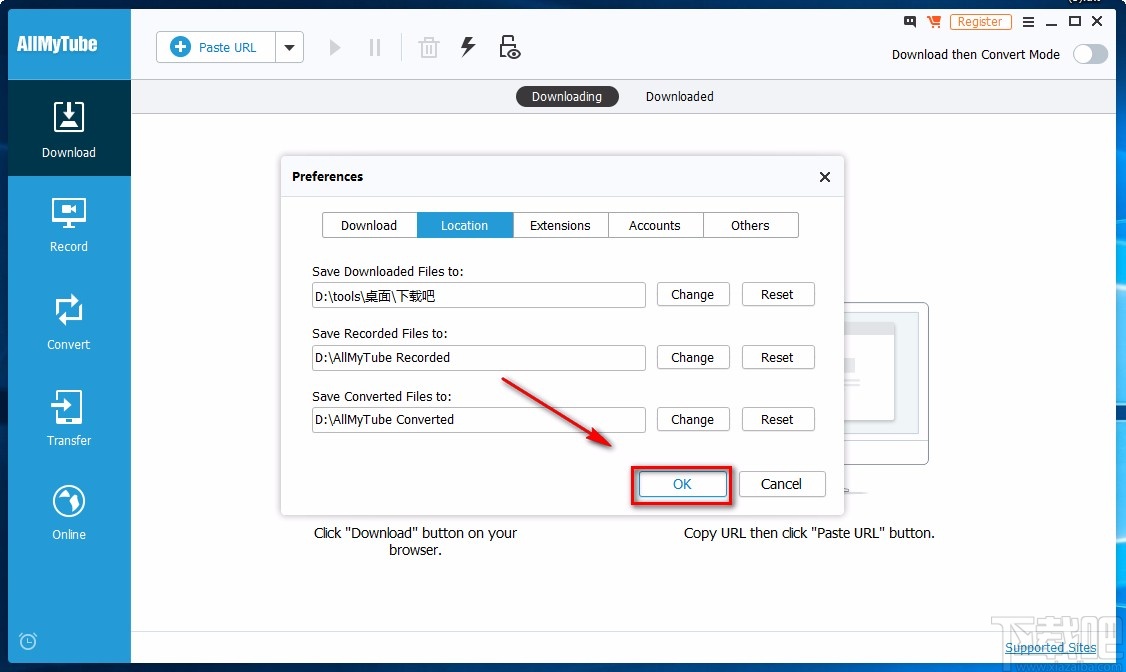Click the Save Downloaded Files path field
The width and height of the screenshot is (1126, 672).
pyautogui.click(x=478, y=295)
